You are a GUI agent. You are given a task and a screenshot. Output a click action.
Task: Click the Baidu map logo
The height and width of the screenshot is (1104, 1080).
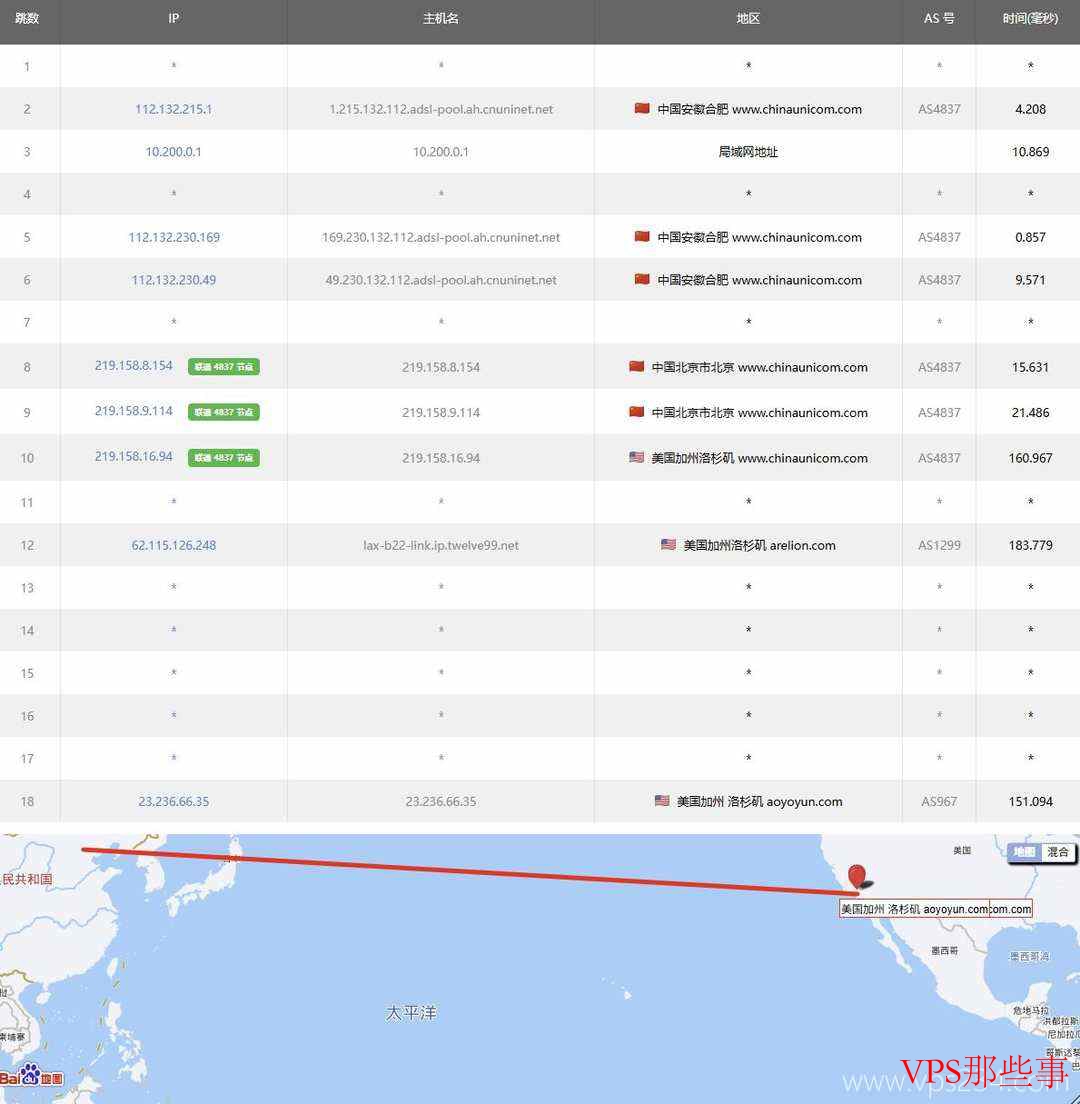pyautogui.click(x=32, y=1075)
